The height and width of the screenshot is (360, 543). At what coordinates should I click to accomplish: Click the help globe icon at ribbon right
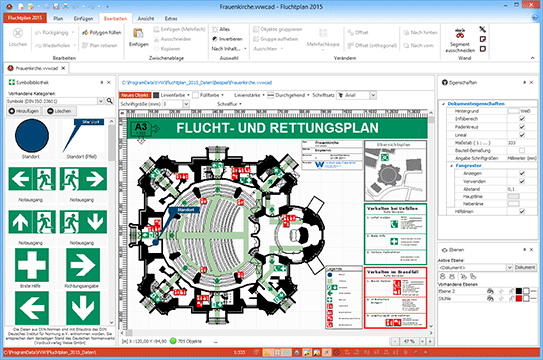click(535, 18)
